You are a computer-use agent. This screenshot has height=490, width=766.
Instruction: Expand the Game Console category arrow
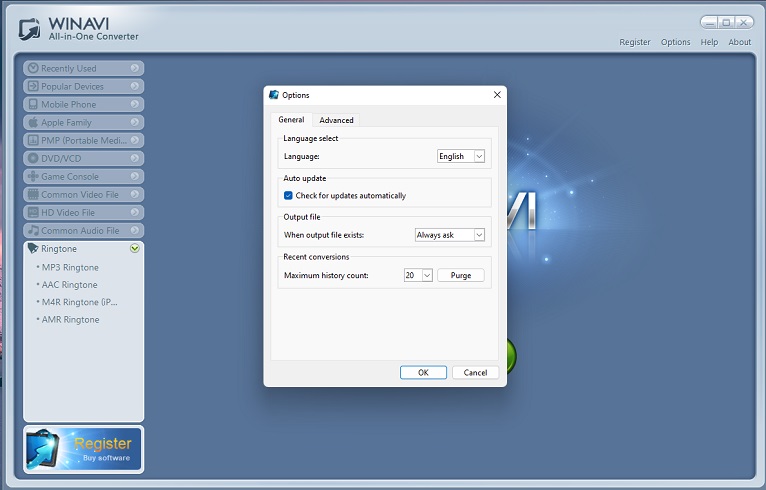(134, 176)
